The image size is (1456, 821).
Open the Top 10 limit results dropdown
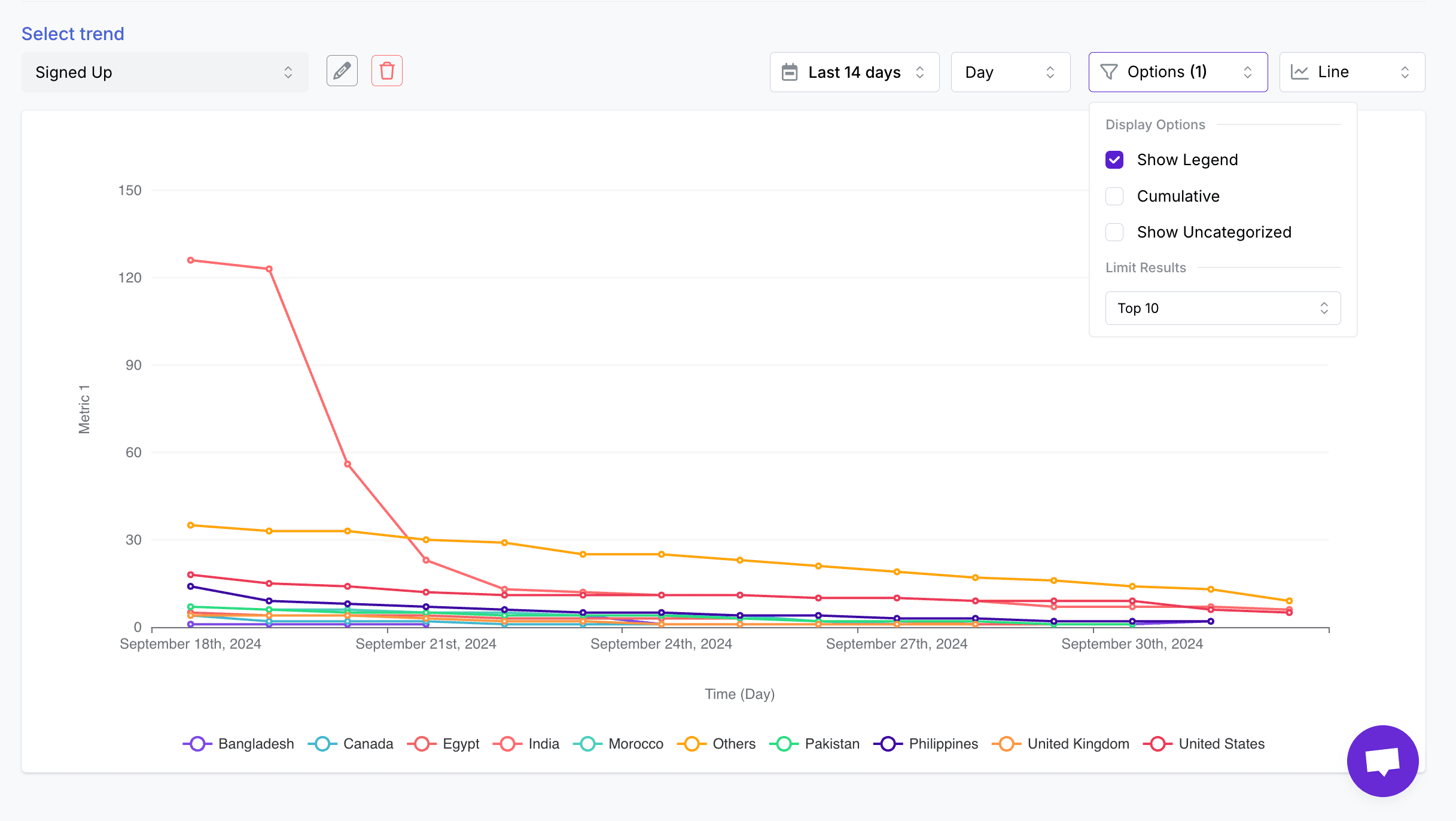pos(1223,308)
